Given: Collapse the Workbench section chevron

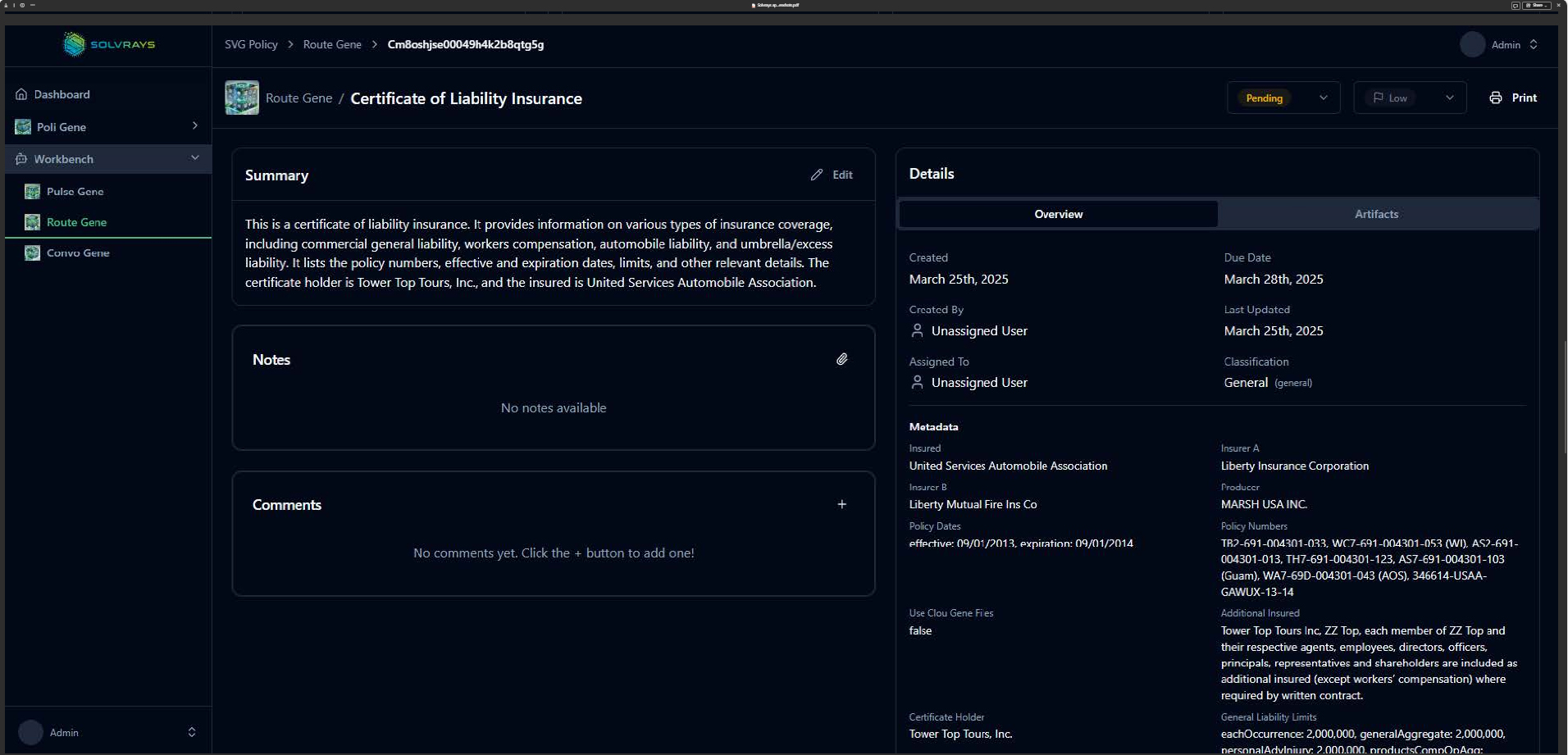Looking at the screenshot, I should [194, 158].
